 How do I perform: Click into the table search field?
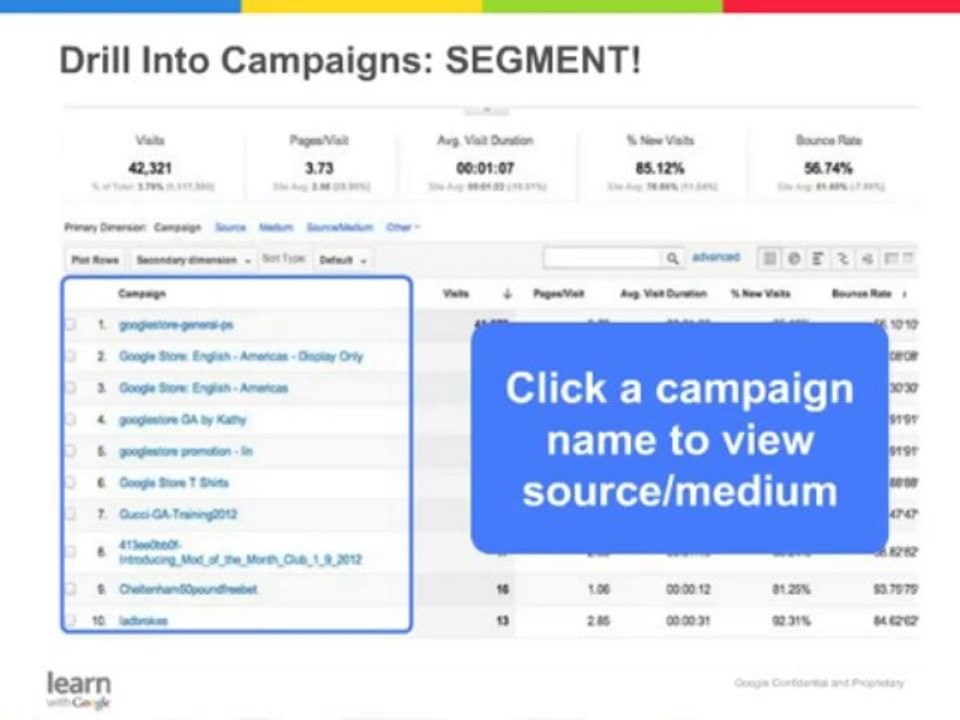pyautogui.click(x=602, y=259)
